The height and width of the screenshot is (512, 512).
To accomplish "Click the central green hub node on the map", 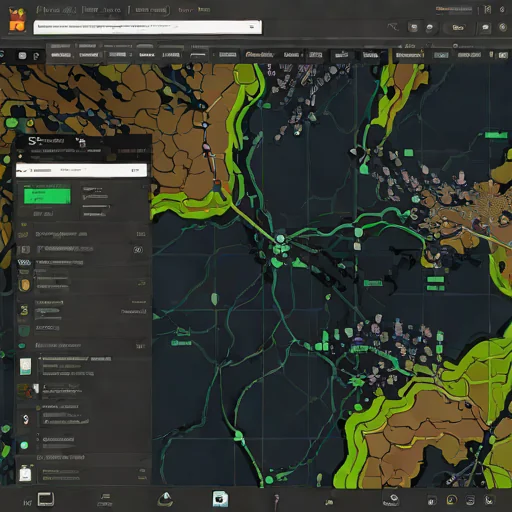I will 280,239.
